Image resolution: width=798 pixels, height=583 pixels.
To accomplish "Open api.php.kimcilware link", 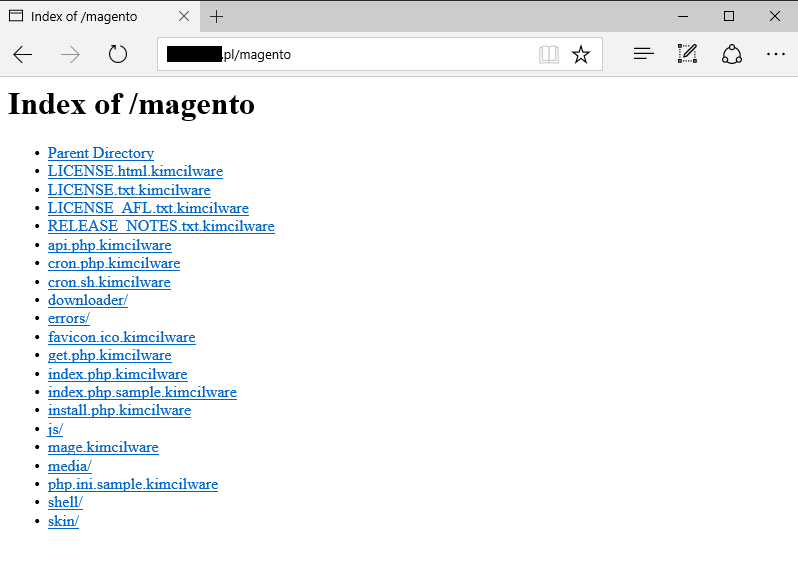I will point(109,245).
